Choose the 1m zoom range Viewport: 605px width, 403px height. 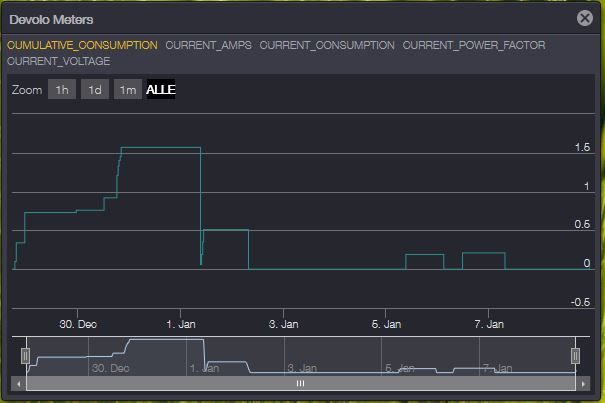(127, 90)
